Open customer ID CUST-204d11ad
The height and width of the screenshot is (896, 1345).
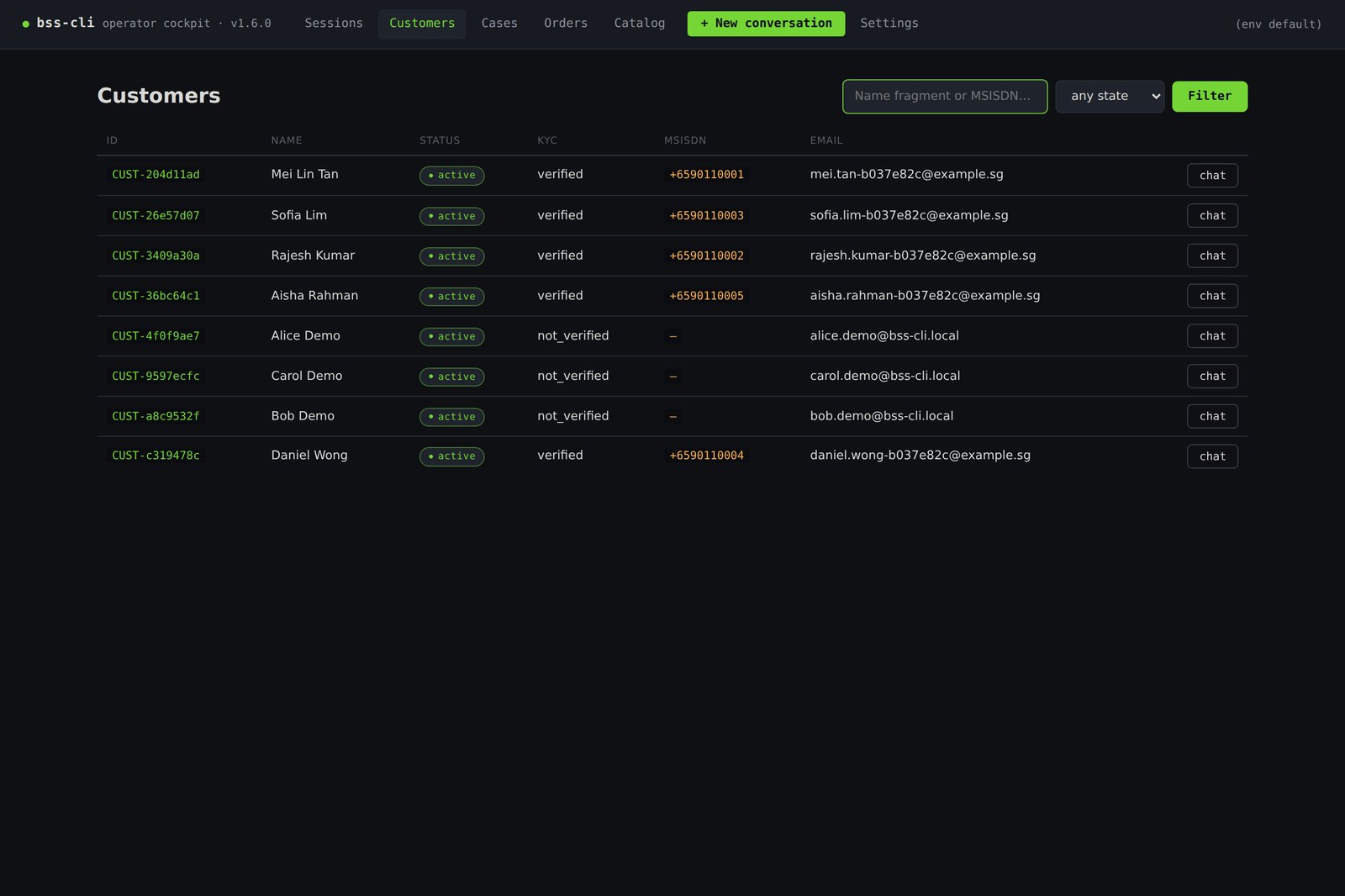[x=156, y=175]
